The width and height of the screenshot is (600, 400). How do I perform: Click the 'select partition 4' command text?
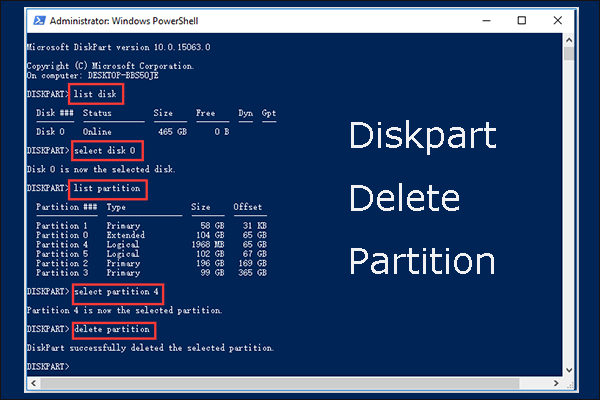[116, 292]
